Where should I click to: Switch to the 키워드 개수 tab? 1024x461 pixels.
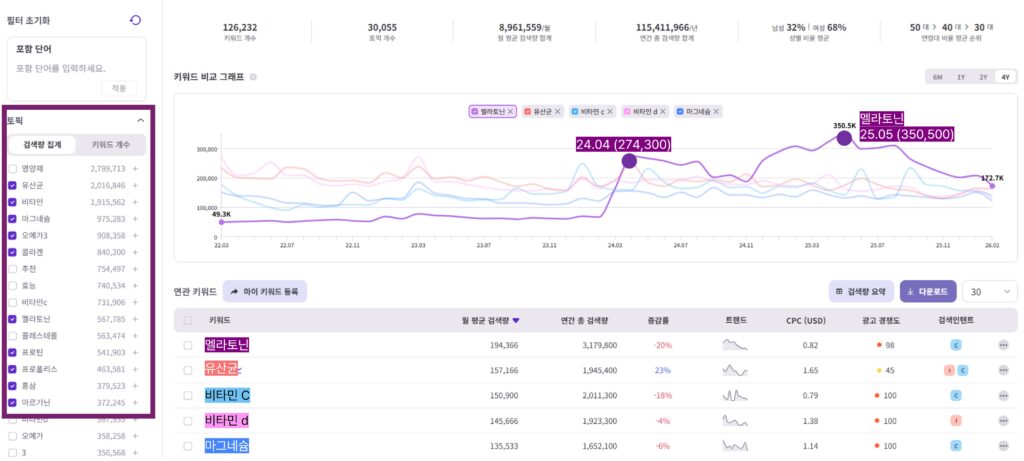pyautogui.click(x=111, y=145)
